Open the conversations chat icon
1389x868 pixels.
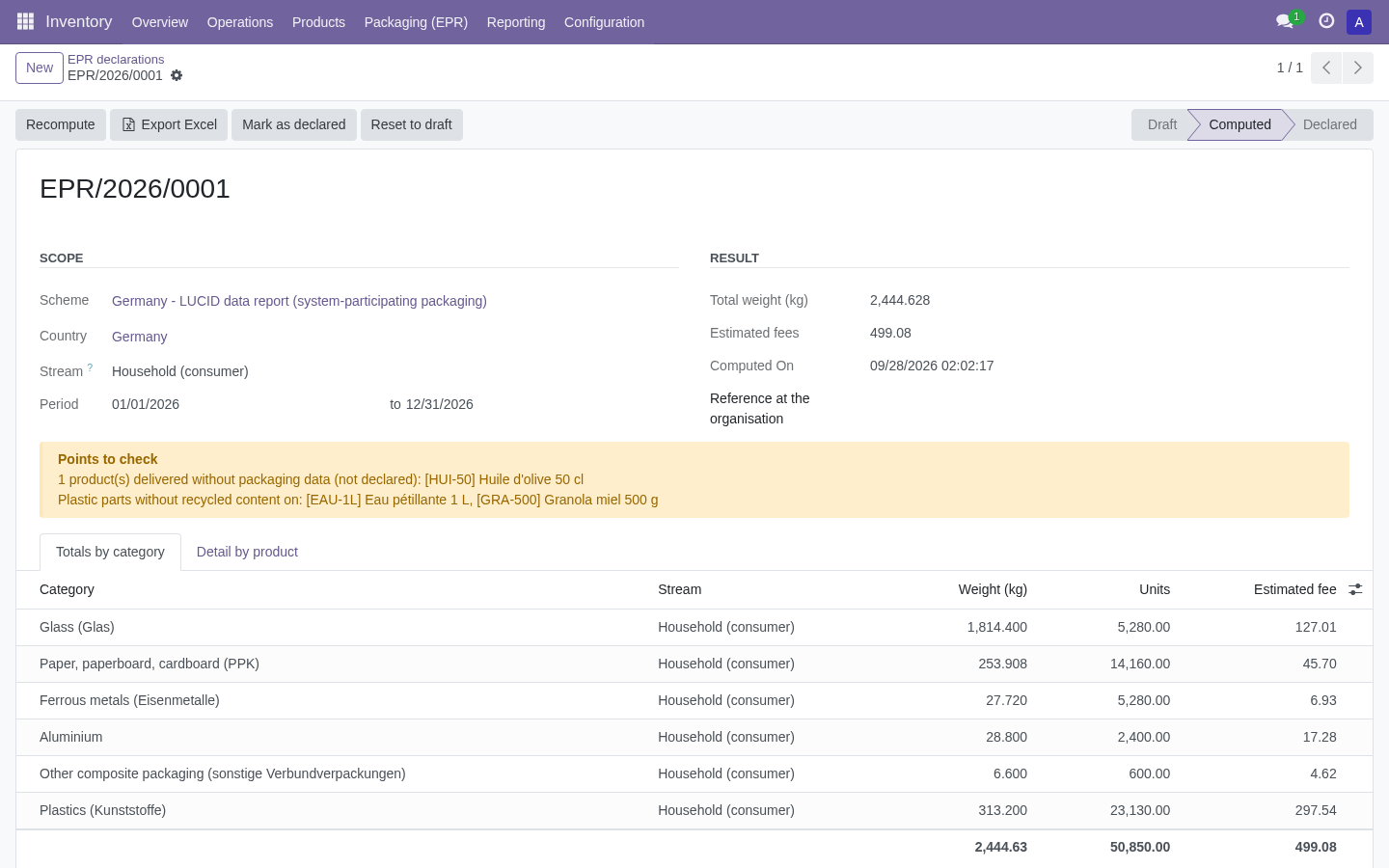[x=1285, y=21]
